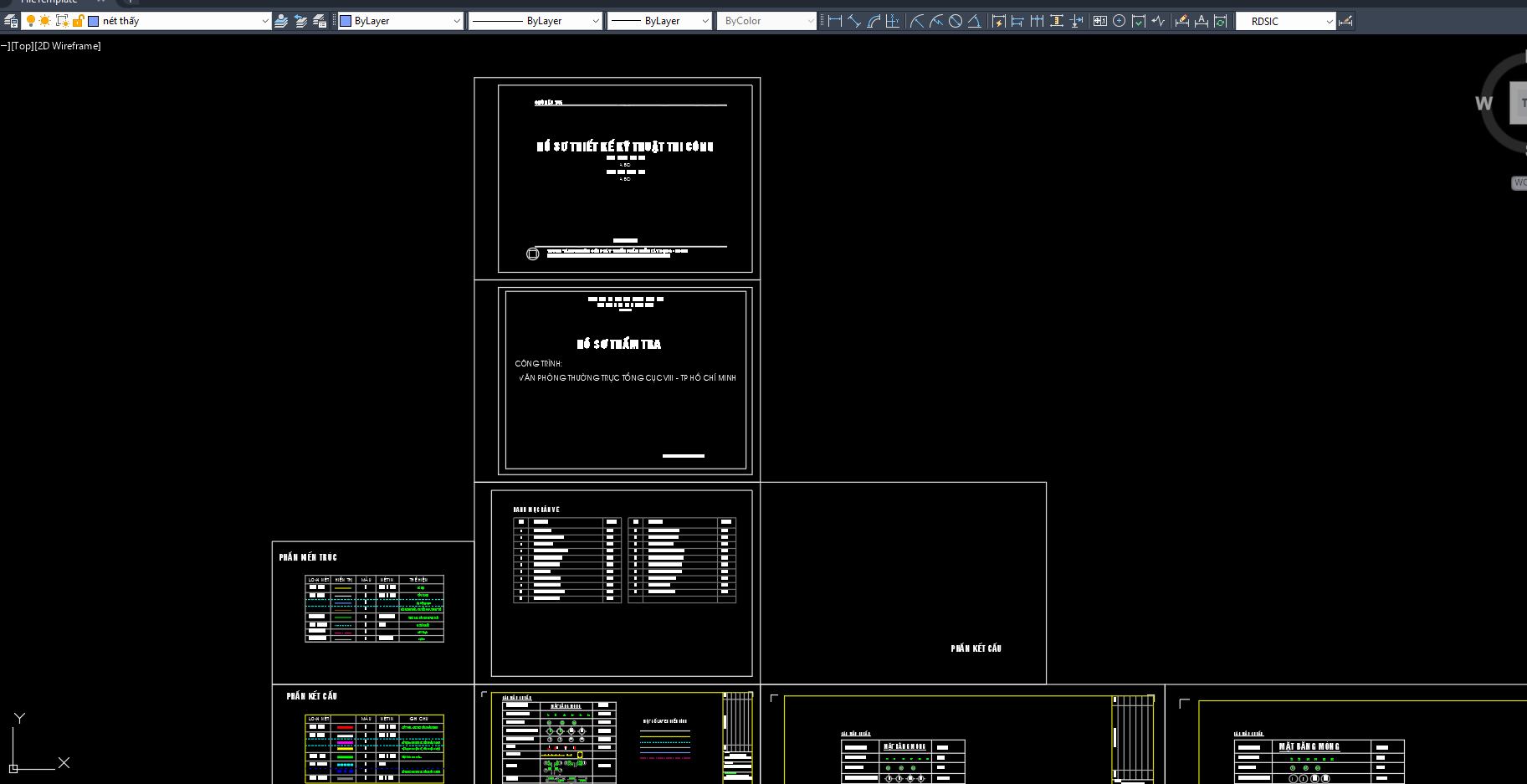Image resolution: width=1527 pixels, height=784 pixels.
Task: Select the Aligned Dimension tool
Action: point(855,21)
